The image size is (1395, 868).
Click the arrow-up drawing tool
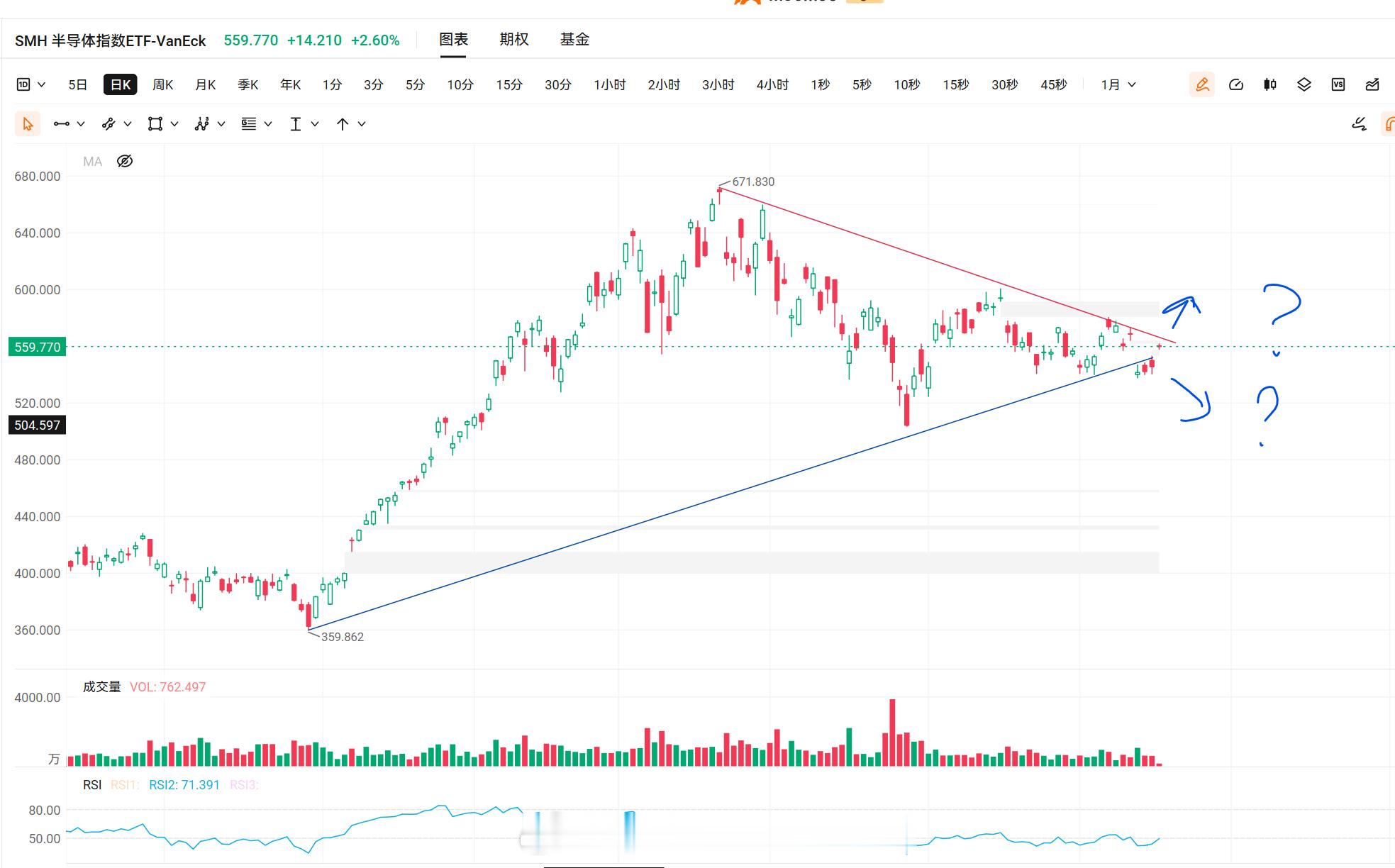coord(343,124)
